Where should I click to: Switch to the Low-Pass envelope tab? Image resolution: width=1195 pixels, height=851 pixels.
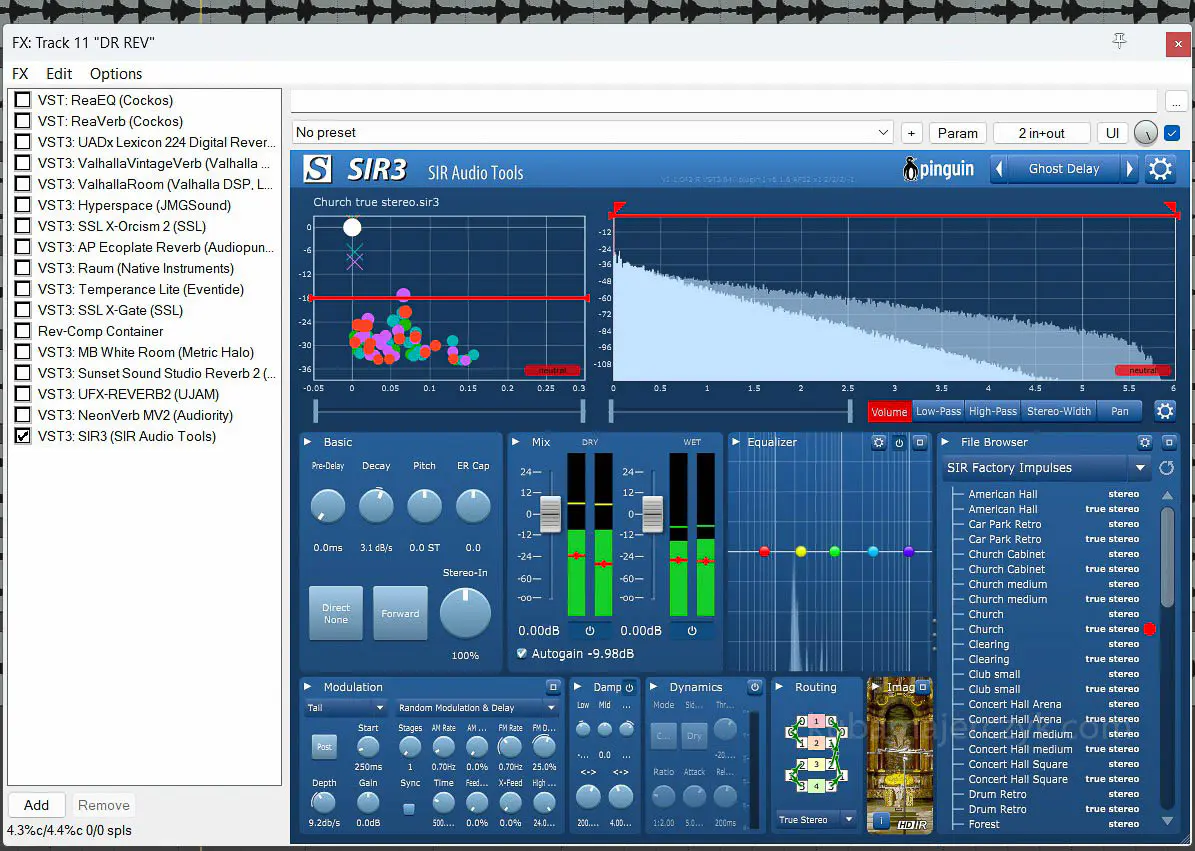pos(938,411)
